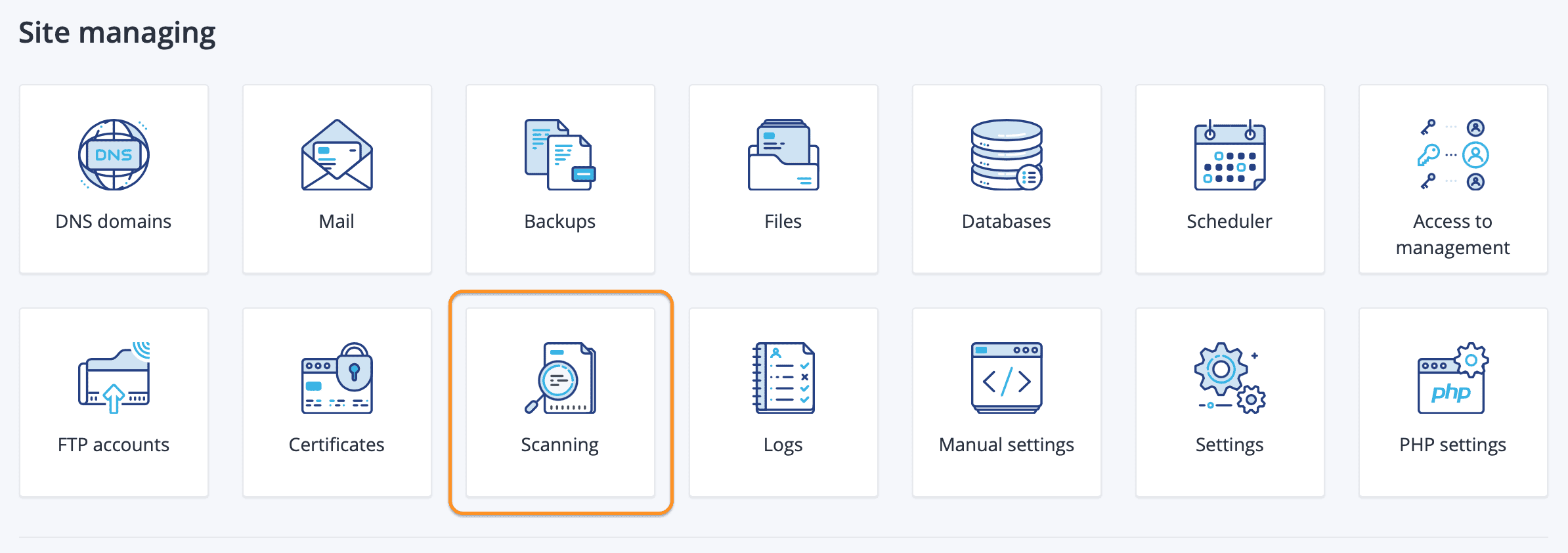The width and height of the screenshot is (1568, 553).
Task: Open the Files folder icon
Action: [x=783, y=155]
